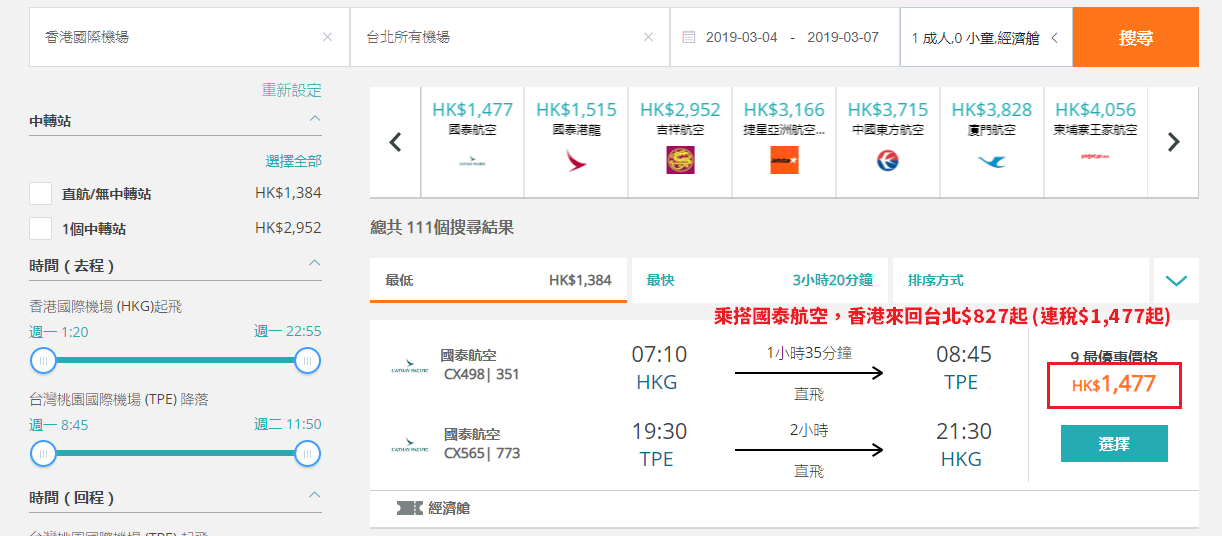
Task: Click the right handle of the HKG departure slider
Action: 308,360
